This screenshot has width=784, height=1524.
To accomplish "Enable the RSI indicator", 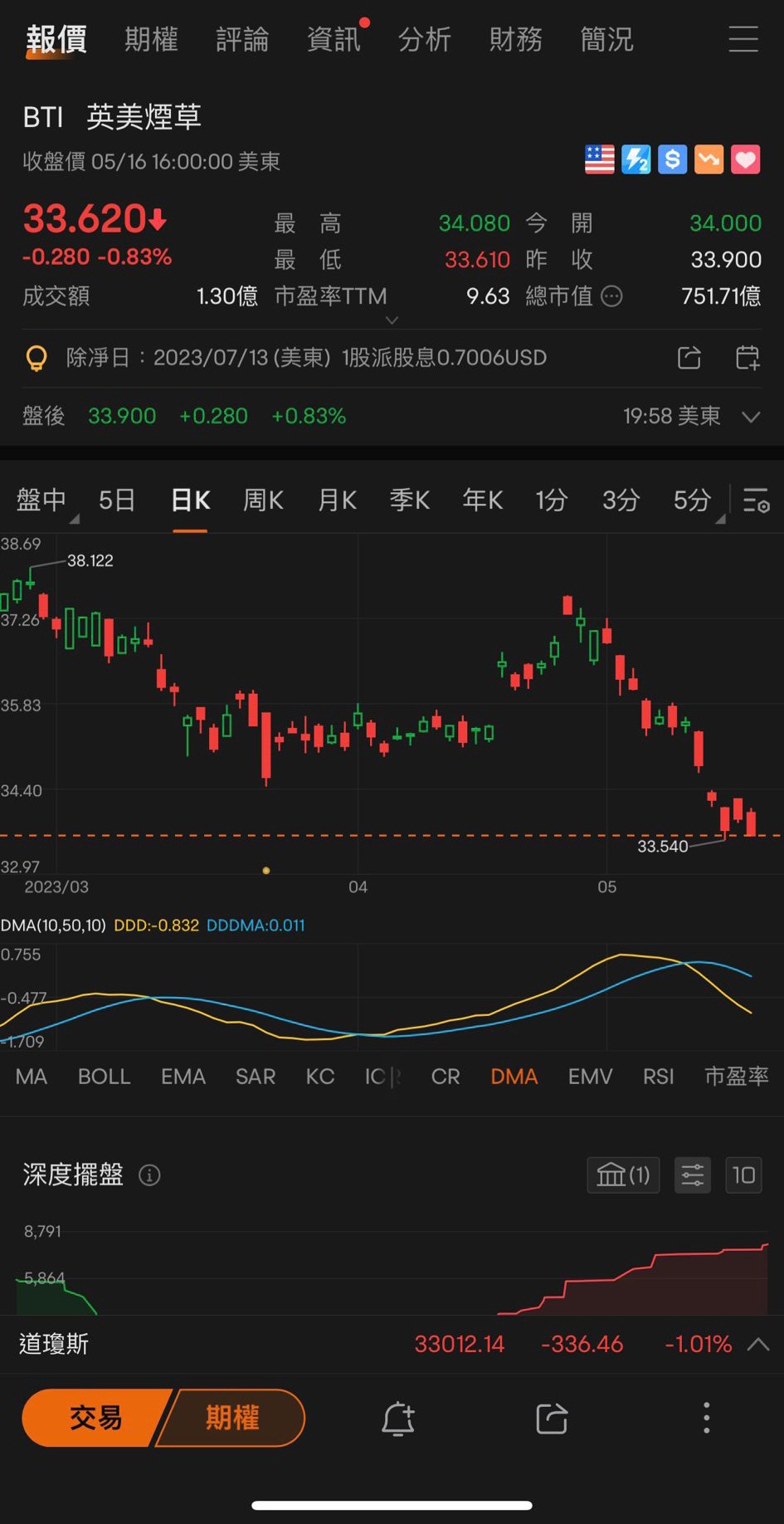I will (659, 1077).
